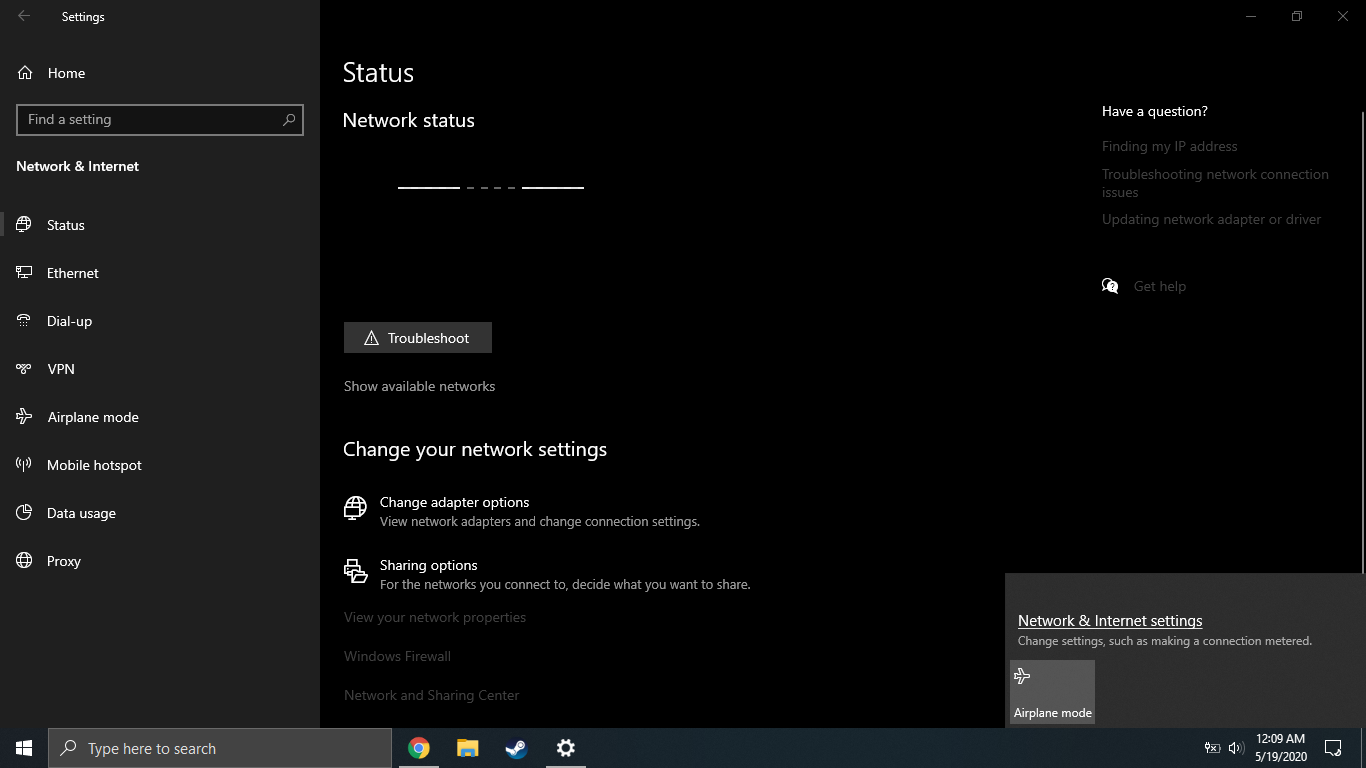The height and width of the screenshot is (768, 1366).
Task: Open Windows Firewall link
Action: 397,656
